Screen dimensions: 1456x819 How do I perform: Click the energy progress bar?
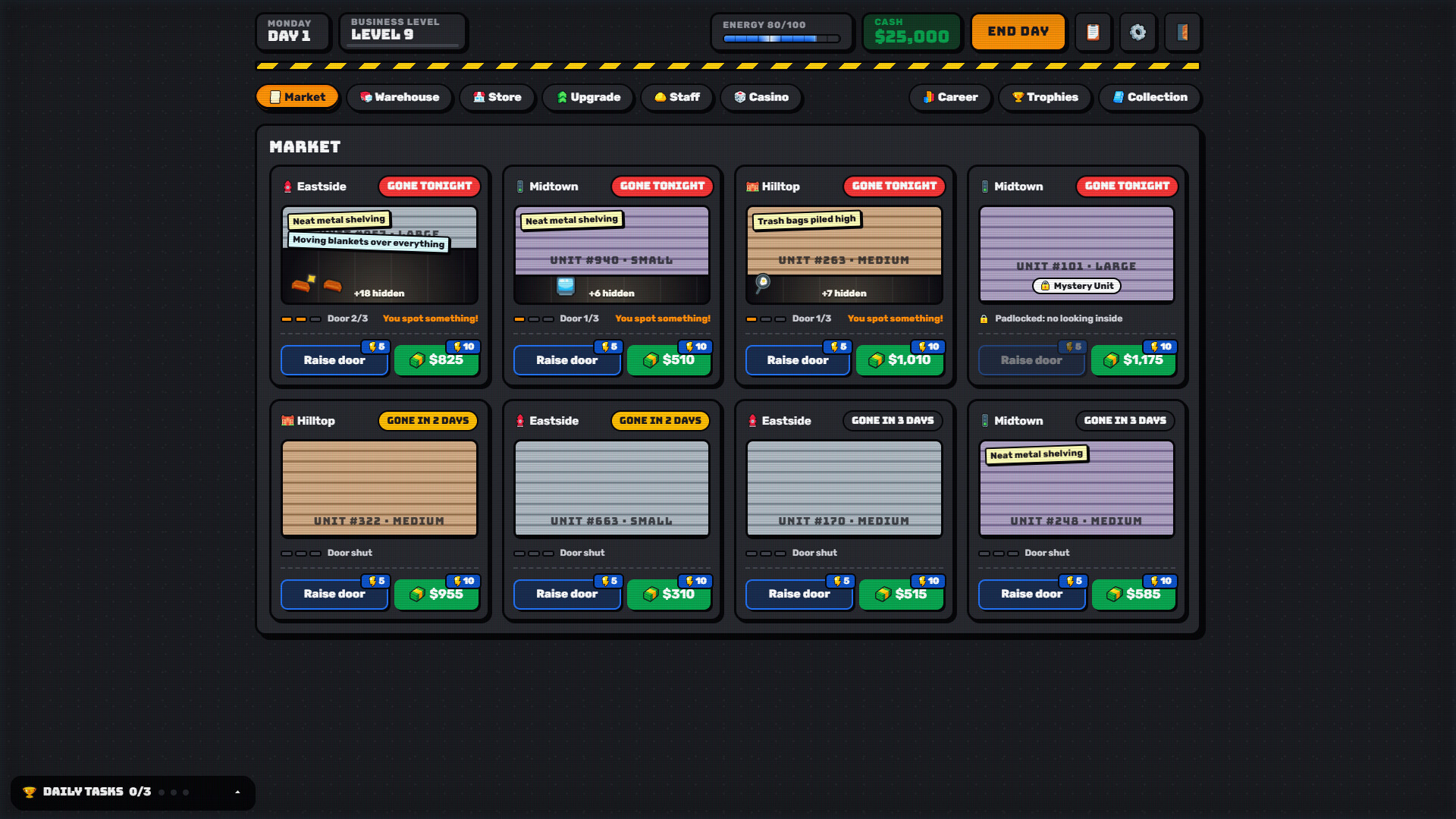point(781,39)
